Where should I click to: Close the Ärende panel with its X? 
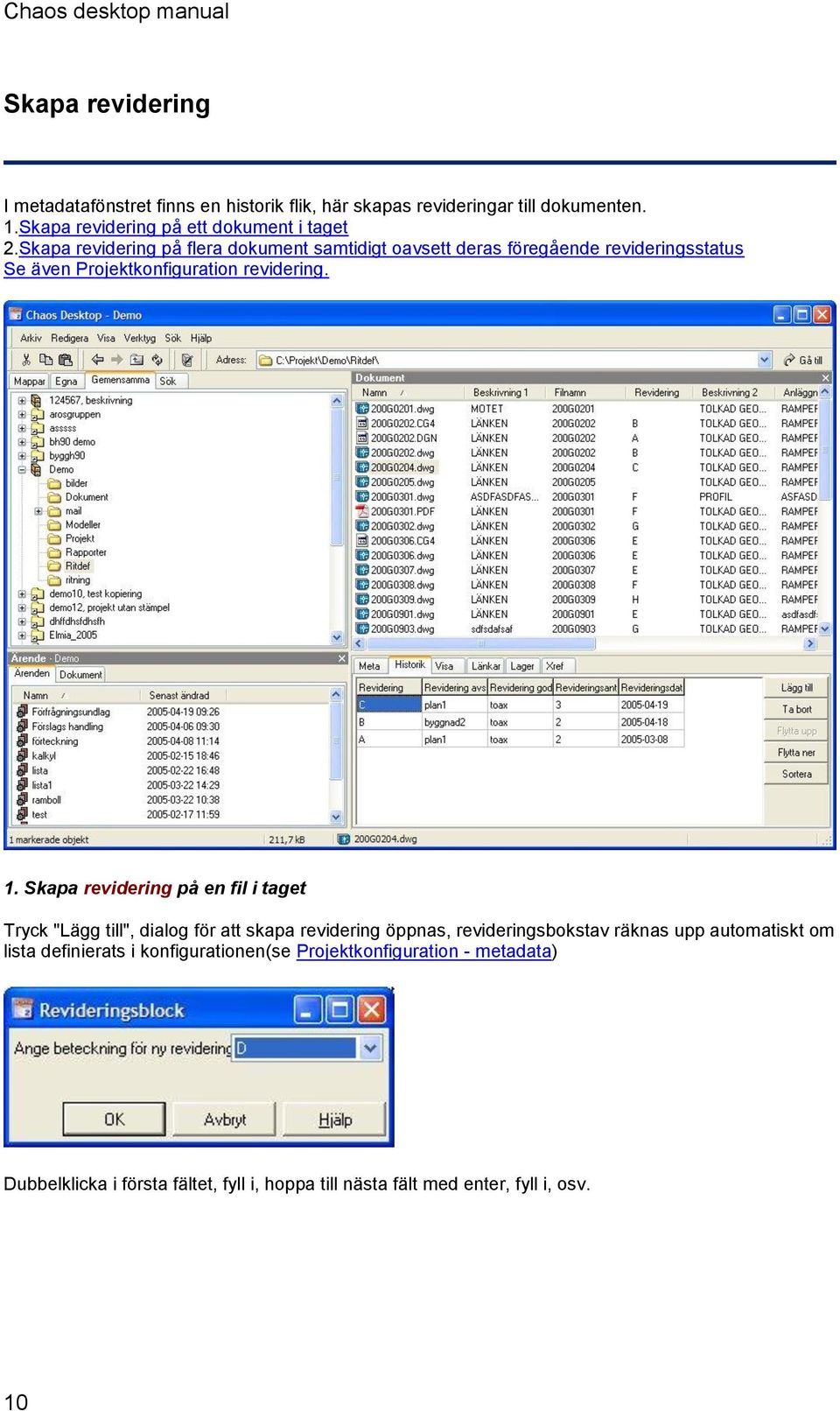[342, 658]
